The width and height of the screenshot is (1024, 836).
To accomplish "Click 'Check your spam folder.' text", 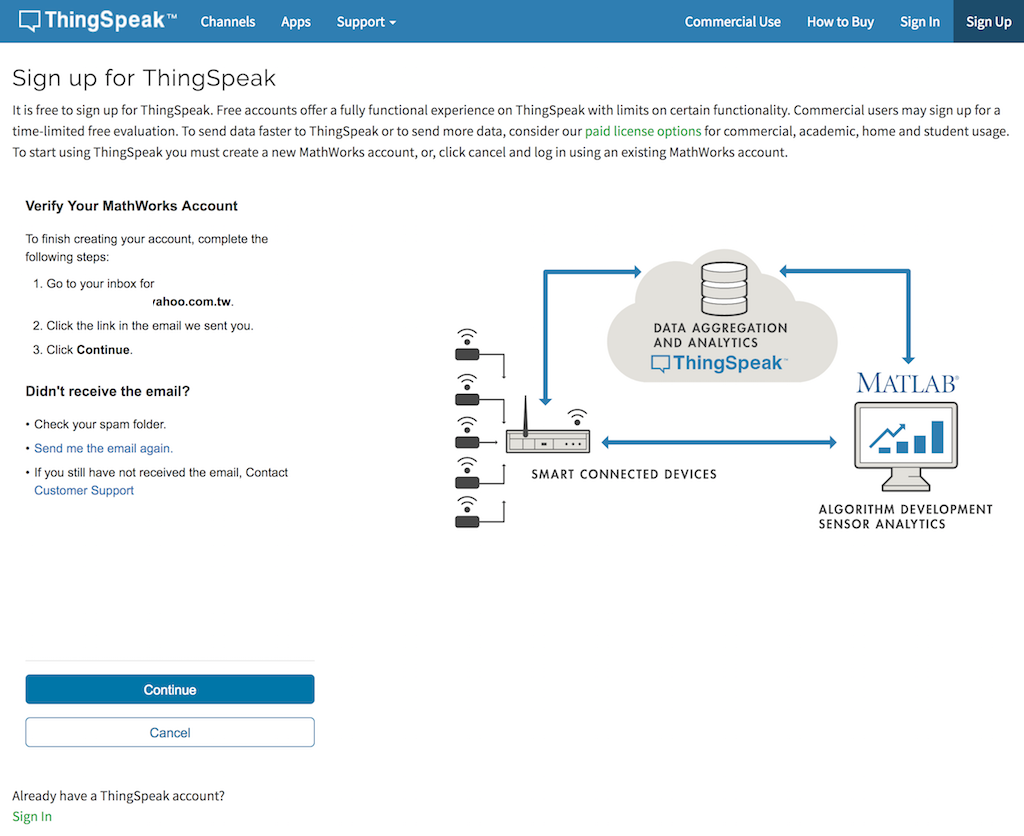I will coord(100,425).
